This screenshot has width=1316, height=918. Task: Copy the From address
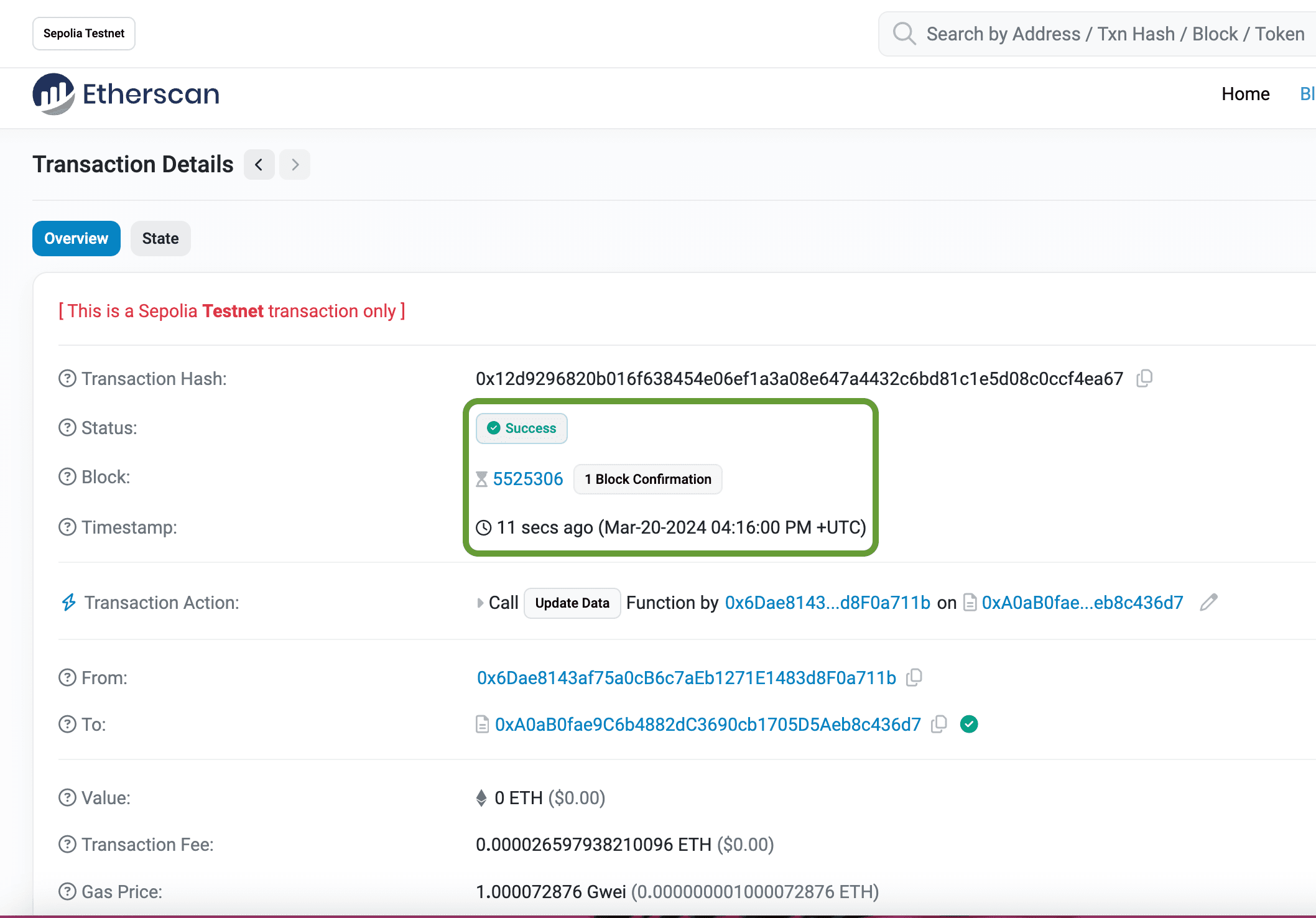click(x=914, y=677)
